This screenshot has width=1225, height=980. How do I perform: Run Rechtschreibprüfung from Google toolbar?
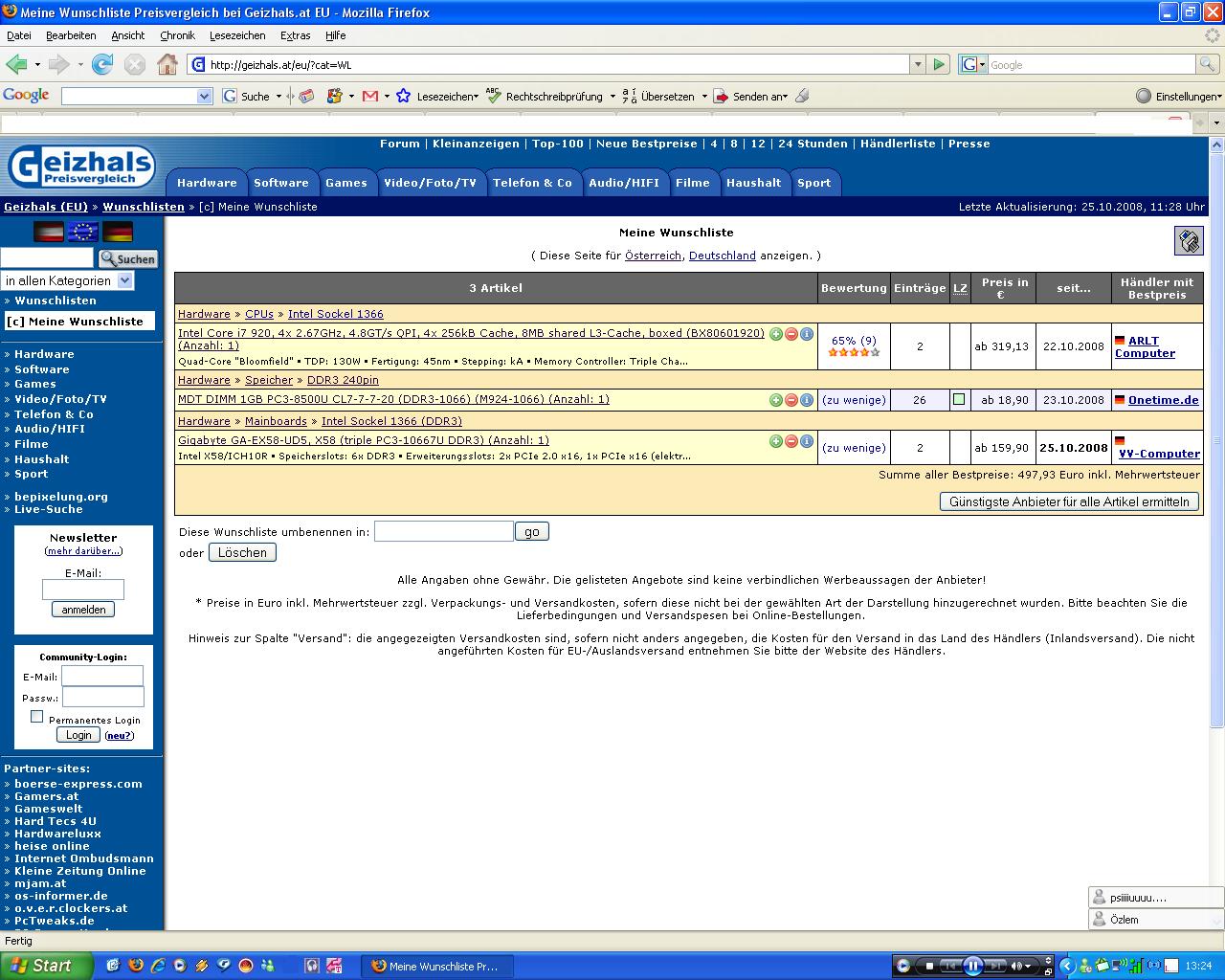pos(545,96)
